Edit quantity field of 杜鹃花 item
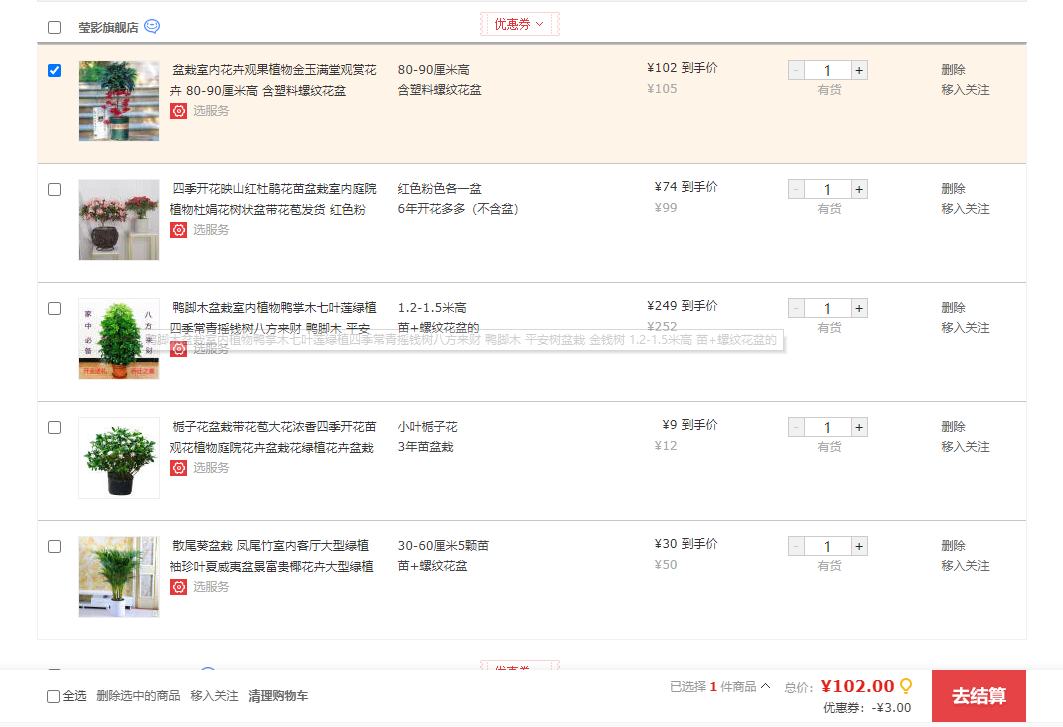 828,189
